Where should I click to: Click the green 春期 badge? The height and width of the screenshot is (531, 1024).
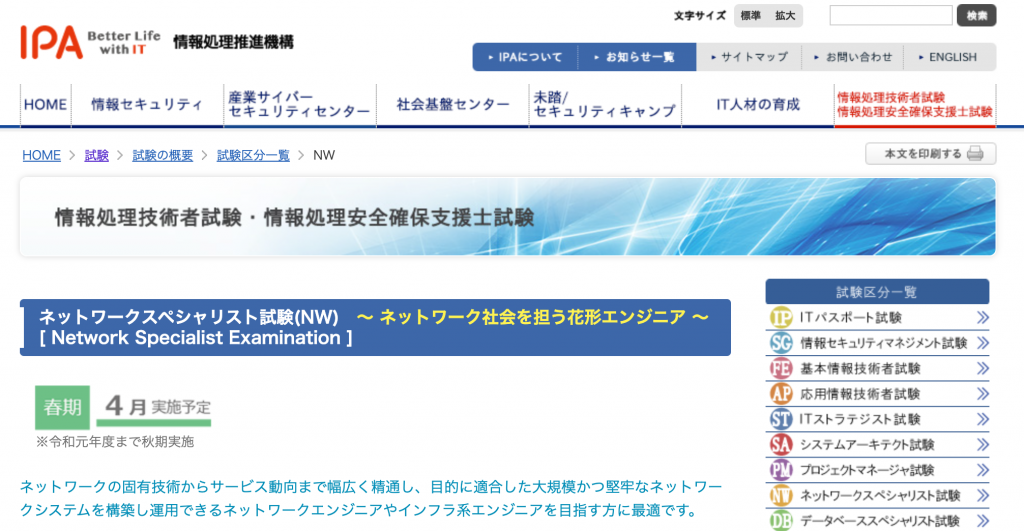tap(63, 408)
